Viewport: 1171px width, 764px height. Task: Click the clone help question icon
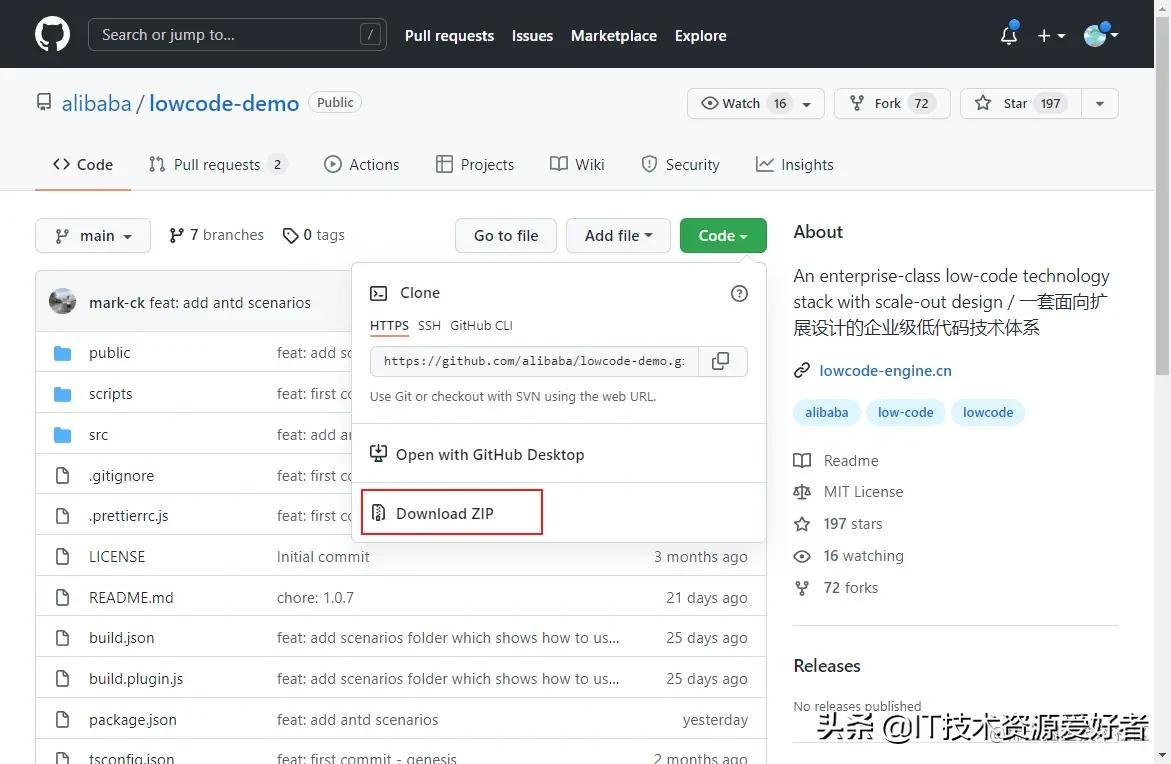coord(739,294)
